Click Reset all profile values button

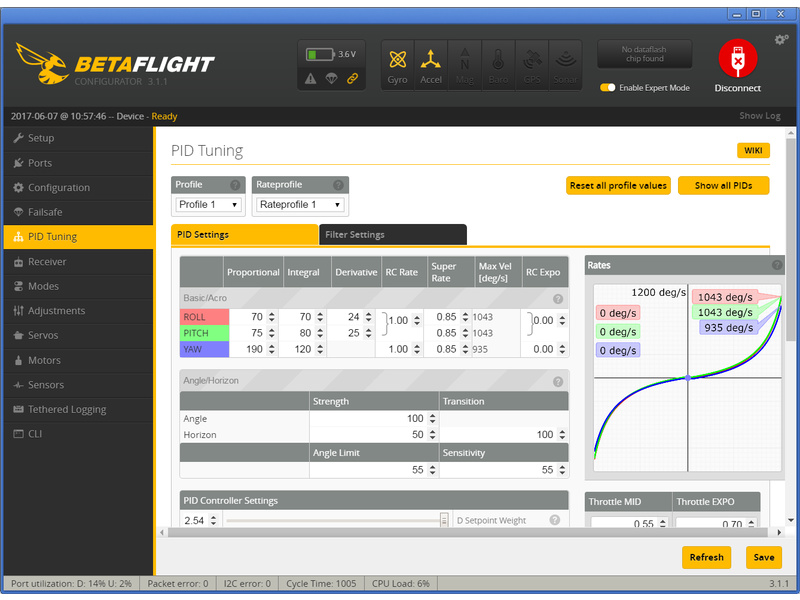618,185
